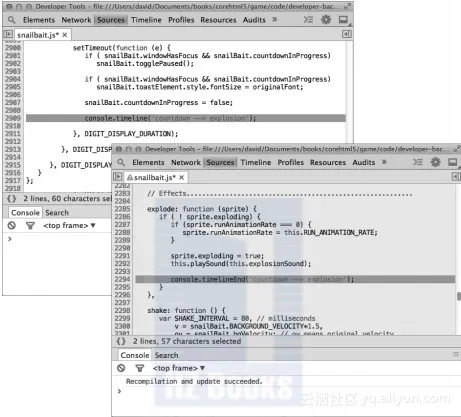The width and height of the screenshot is (461, 417).
Task: Click highlighted console.timeline line in the back window
Action: [x=186, y=118]
